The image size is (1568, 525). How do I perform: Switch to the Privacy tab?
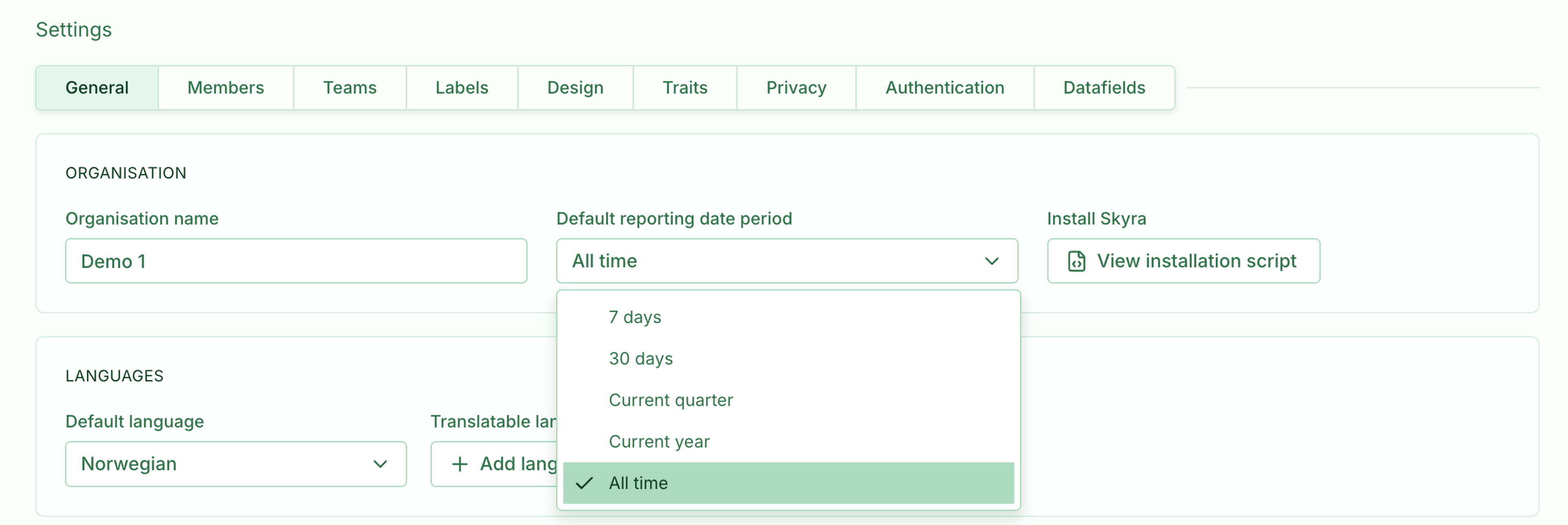[796, 88]
